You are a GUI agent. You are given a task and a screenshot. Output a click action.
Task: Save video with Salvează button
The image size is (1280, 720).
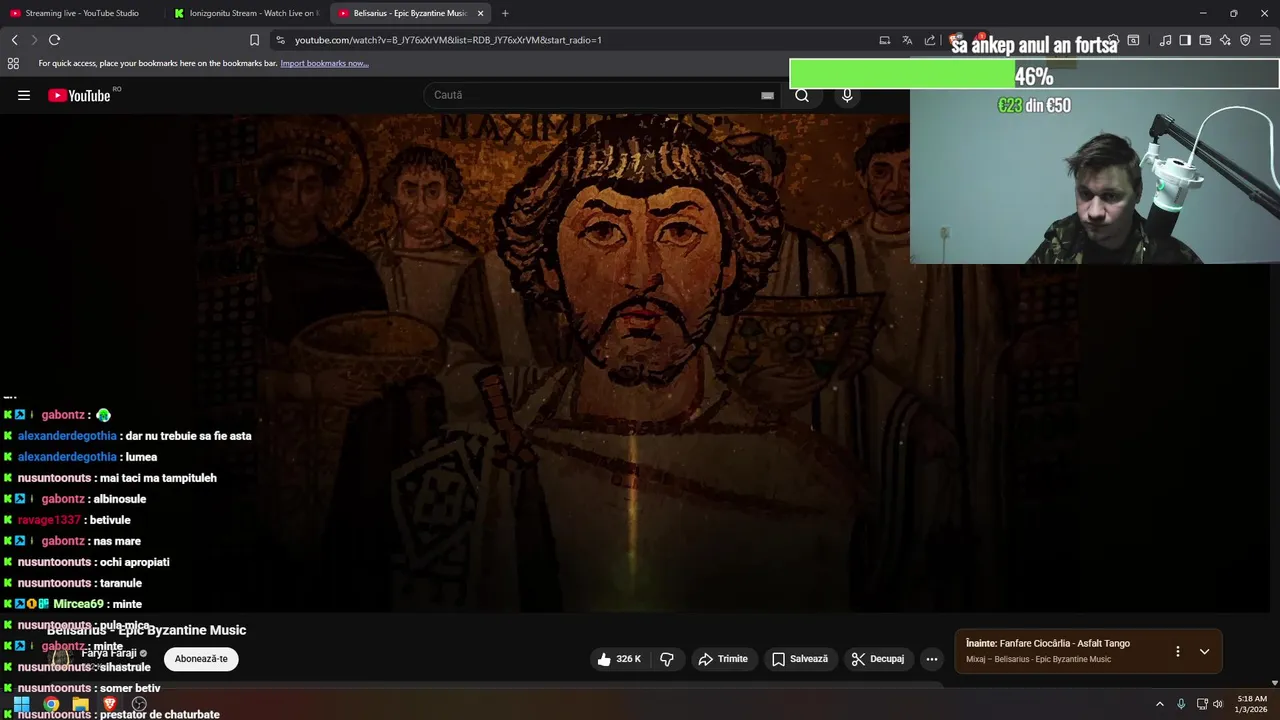coord(800,659)
